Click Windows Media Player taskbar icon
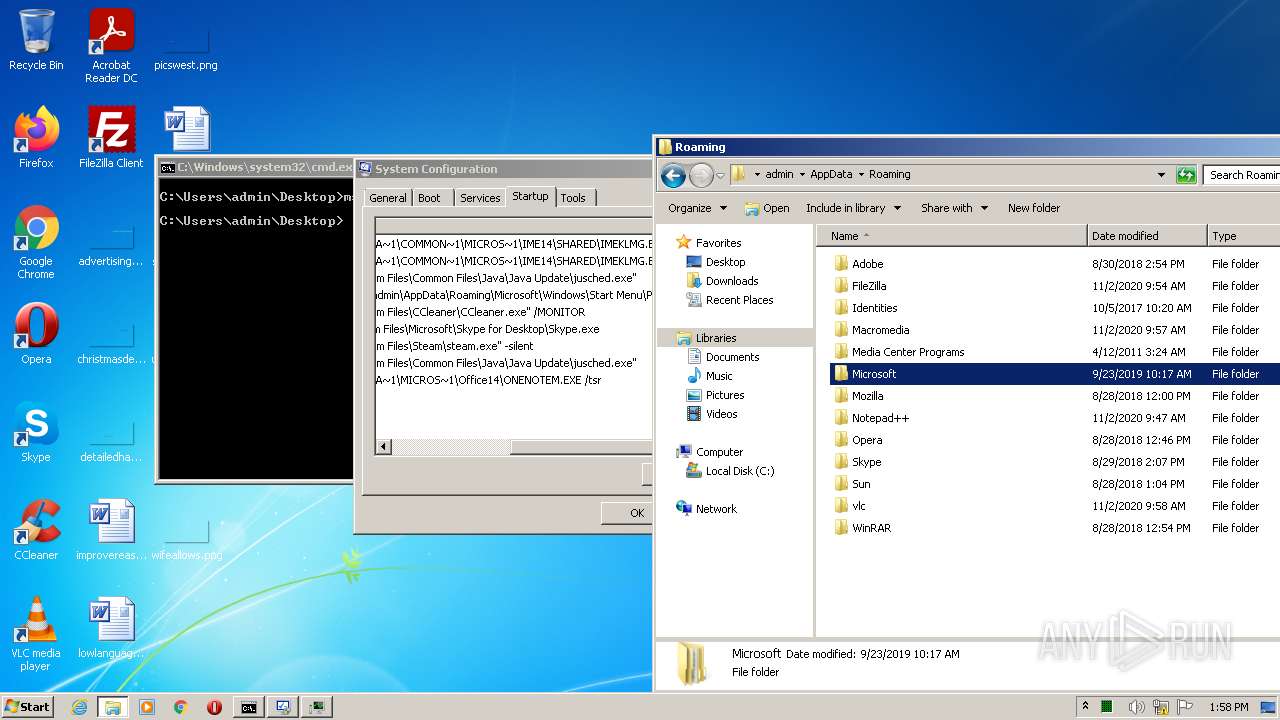 (147, 707)
